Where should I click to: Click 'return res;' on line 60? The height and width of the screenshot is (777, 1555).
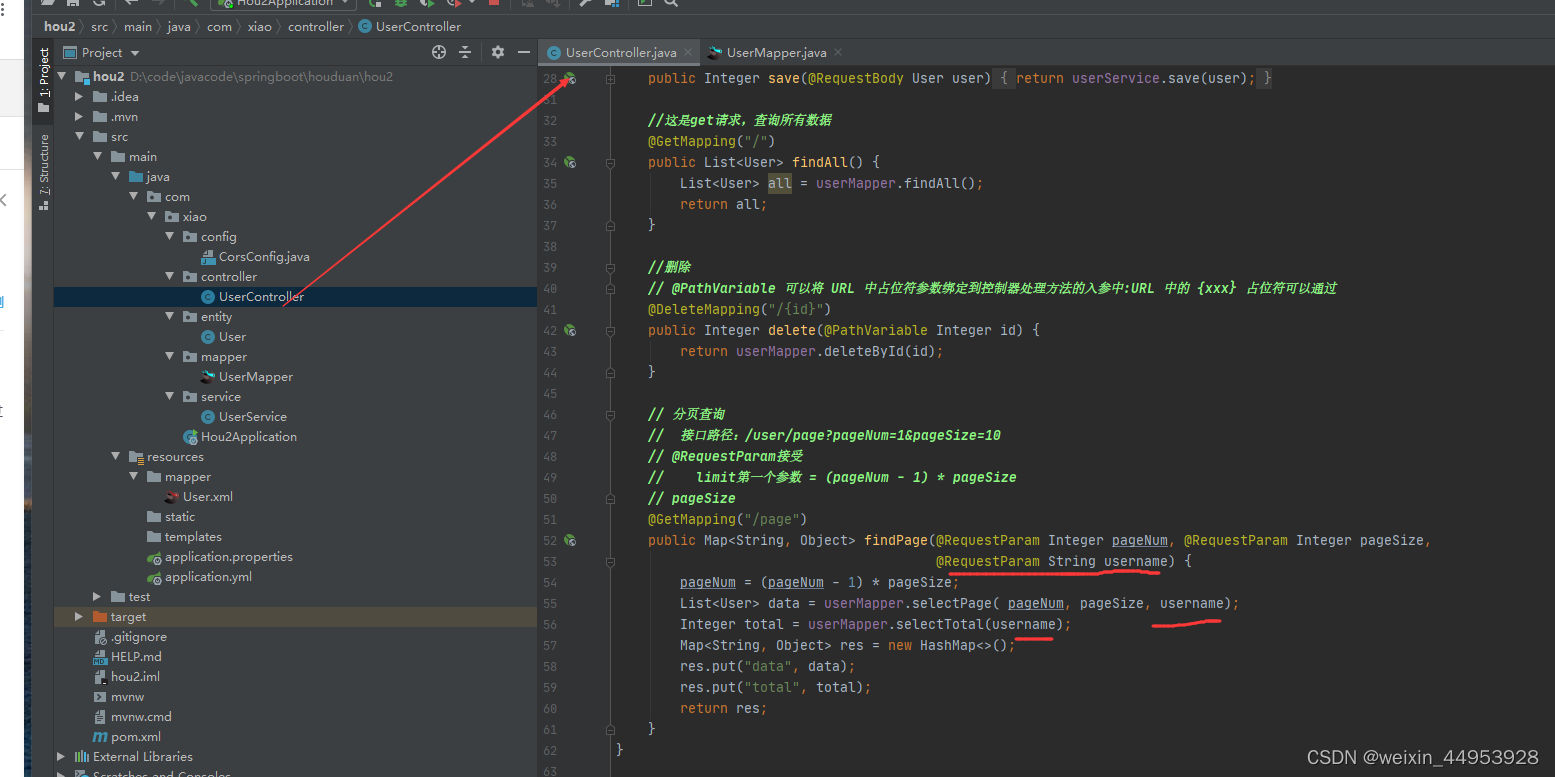click(723, 708)
